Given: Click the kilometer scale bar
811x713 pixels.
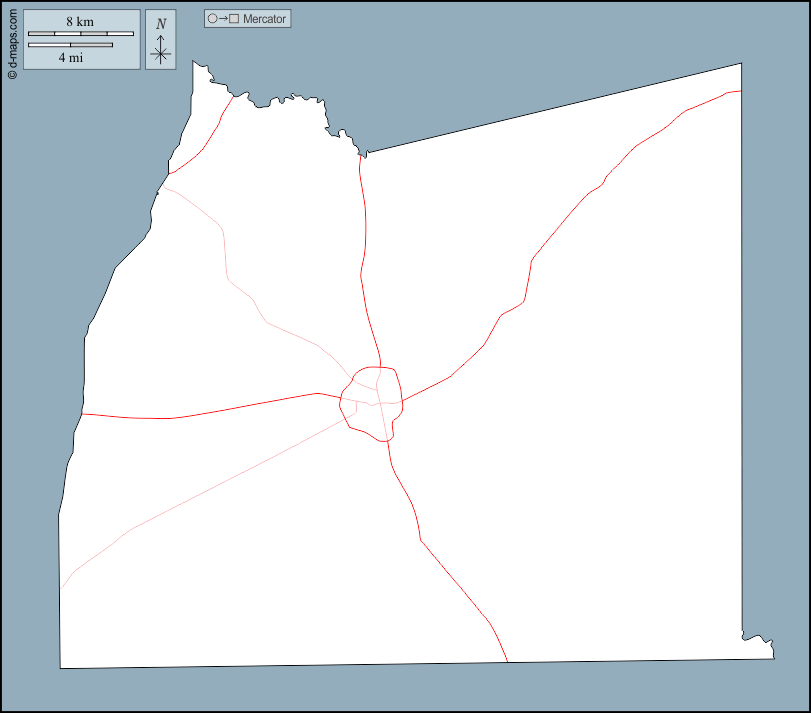Looking at the screenshot, I should [x=80, y=34].
